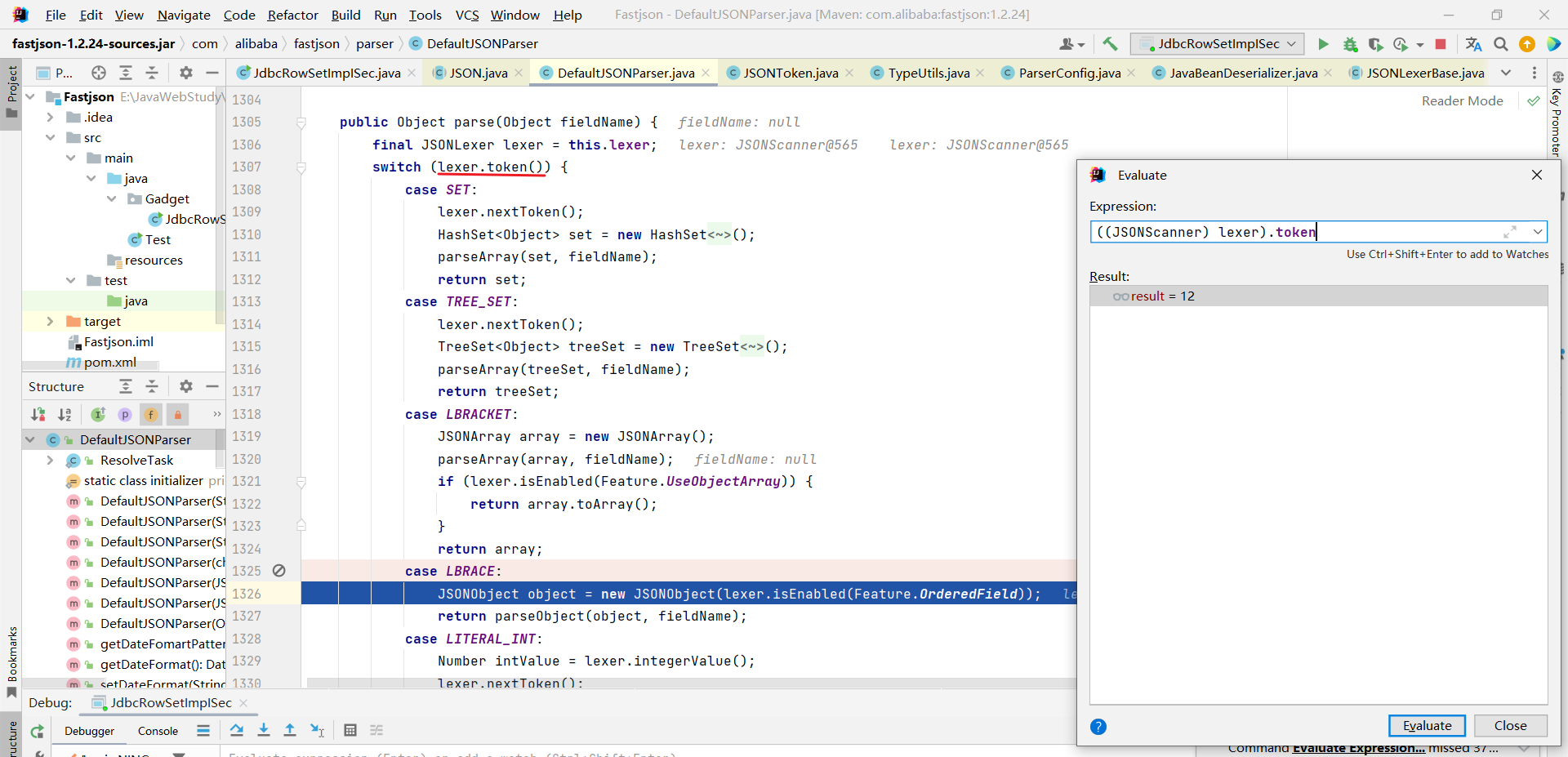
Task: Collapse the src folder
Action: click(x=50, y=138)
